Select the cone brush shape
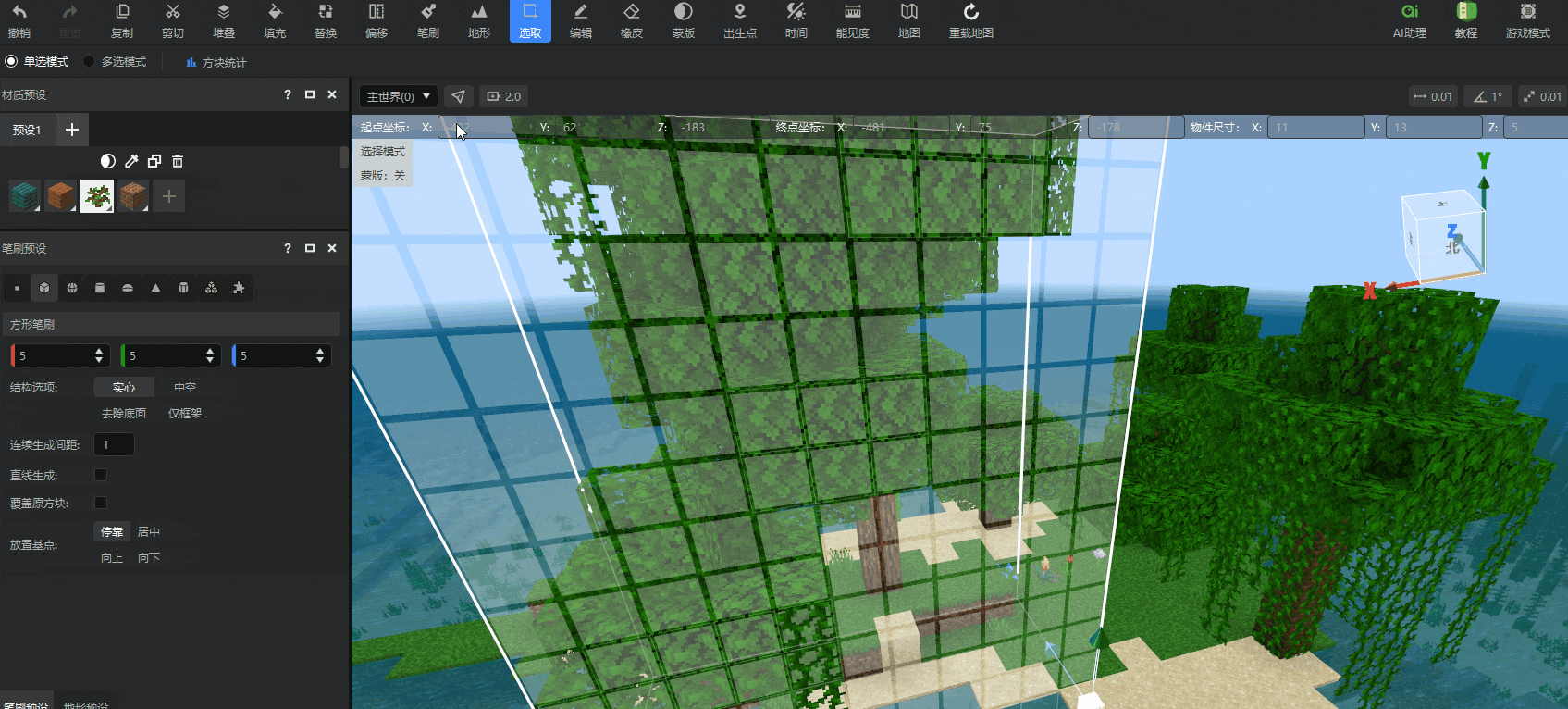The image size is (1568, 709). [155, 288]
